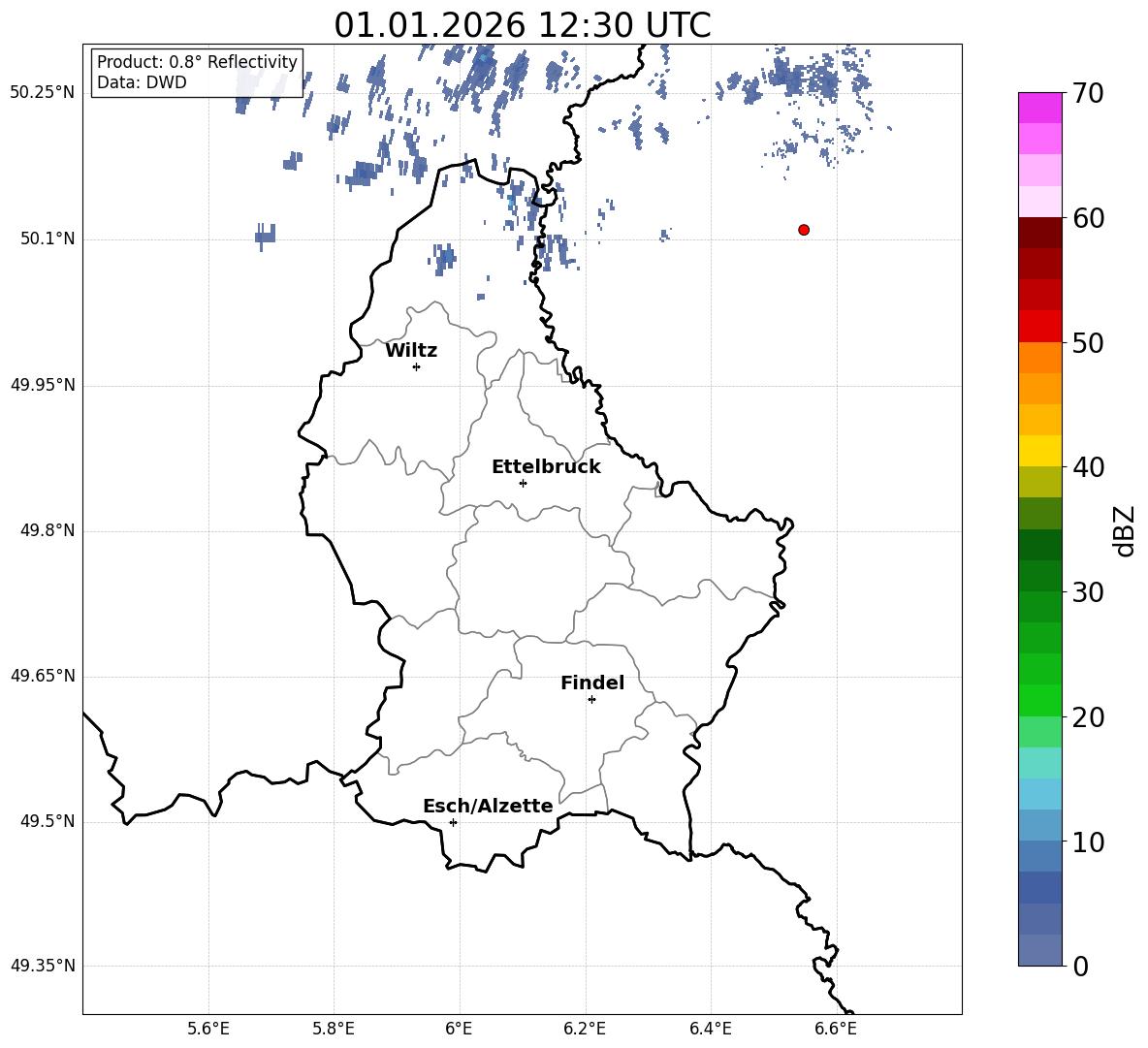Click the 50.25°N latitude label
Screen dimensions: 1148x1048
point(43,93)
